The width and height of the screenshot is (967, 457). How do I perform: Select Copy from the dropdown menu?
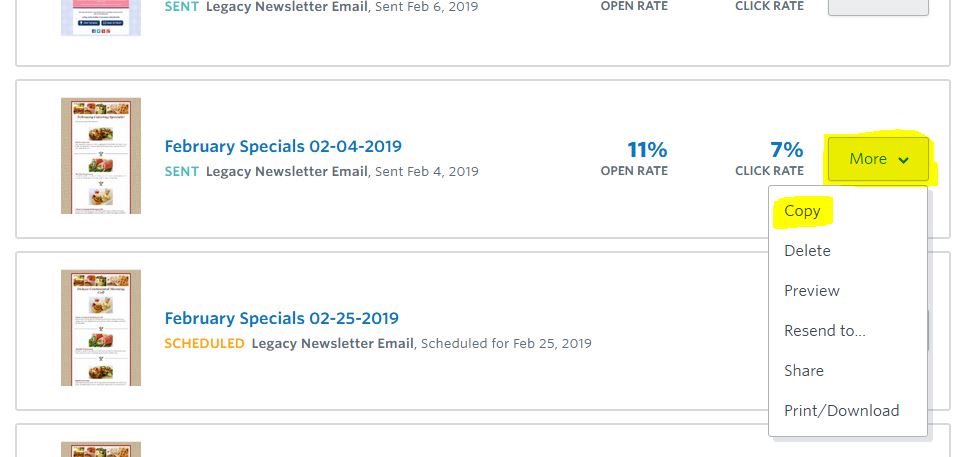tap(802, 211)
